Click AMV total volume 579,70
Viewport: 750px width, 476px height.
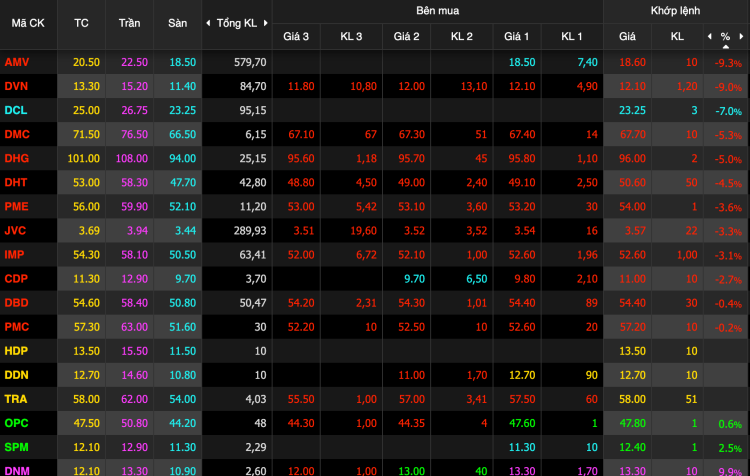coord(250,62)
